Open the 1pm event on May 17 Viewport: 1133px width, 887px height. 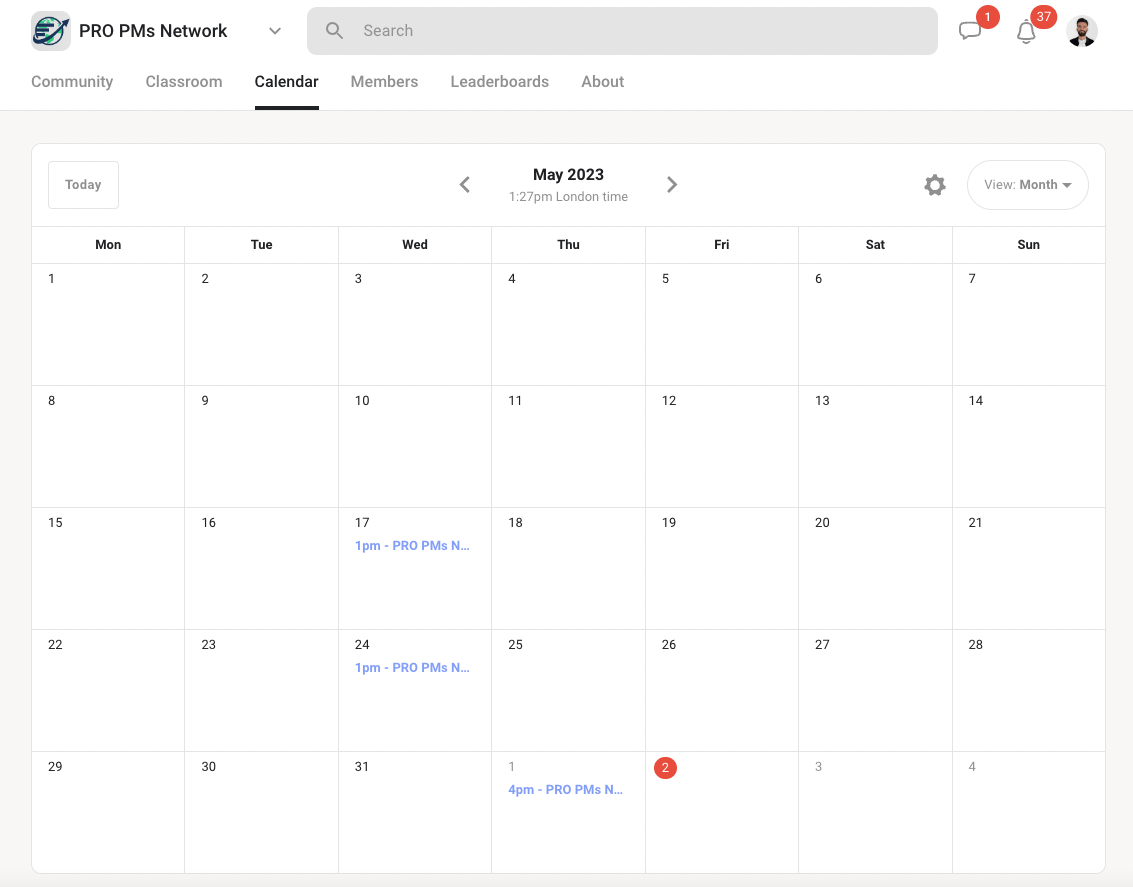point(412,546)
